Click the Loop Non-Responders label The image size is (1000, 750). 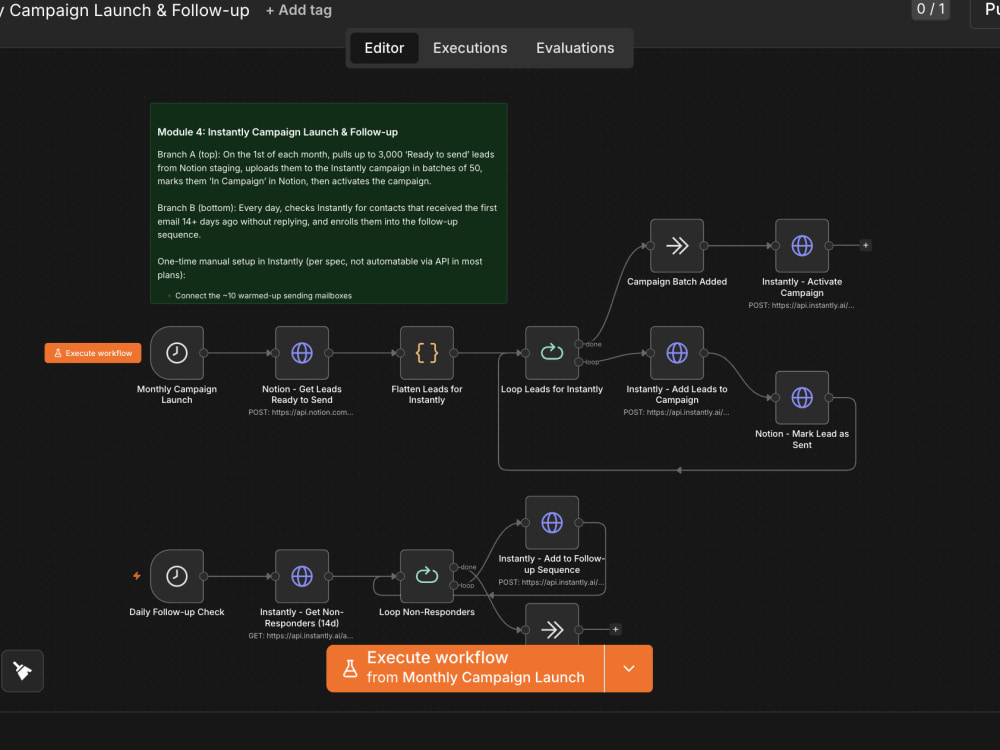point(427,612)
